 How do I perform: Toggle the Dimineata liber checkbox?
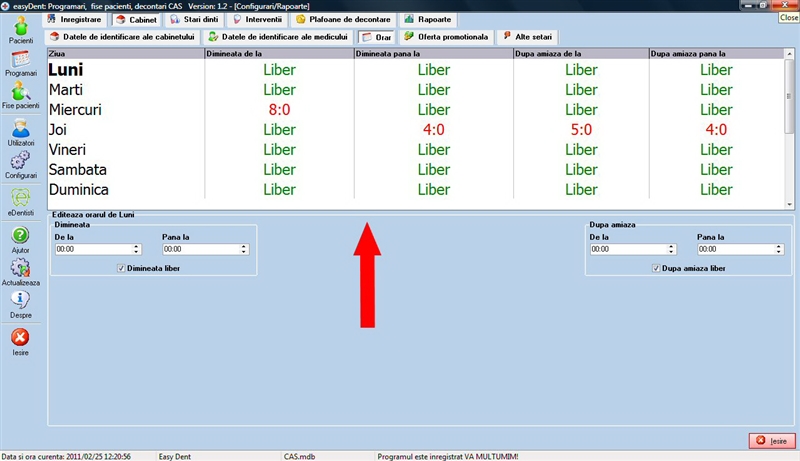(122, 268)
